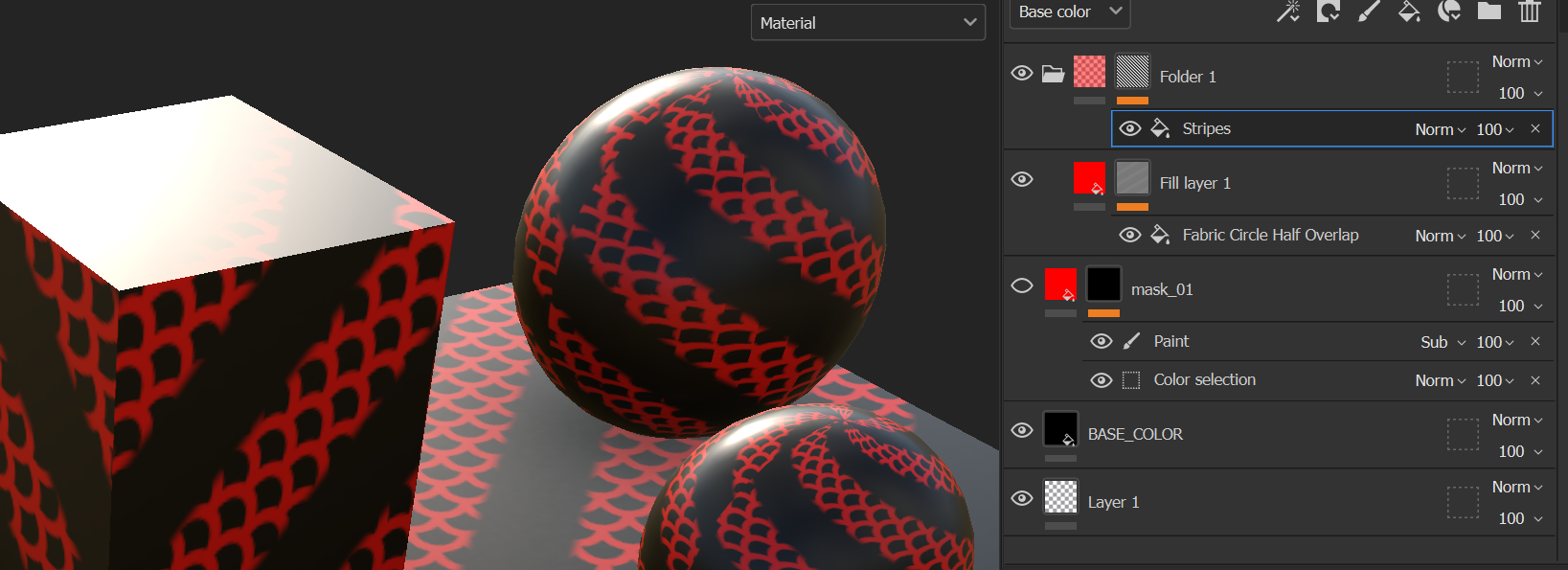Image resolution: width=1568 pixels, height=570 pixels.
Task: Open blend mode dropdown for Folder 1
Action: 1517,61
